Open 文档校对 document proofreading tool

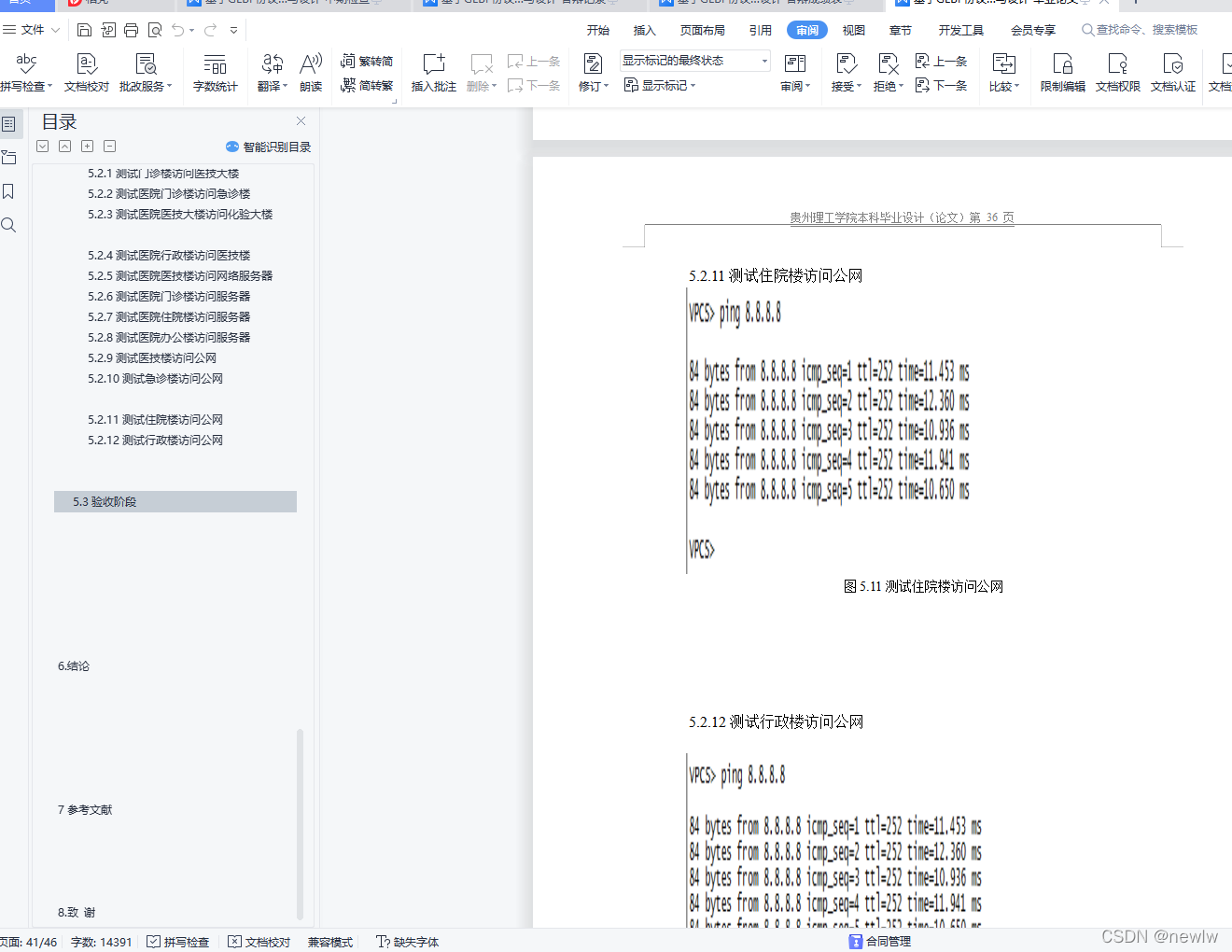click(x=87, y=73)
